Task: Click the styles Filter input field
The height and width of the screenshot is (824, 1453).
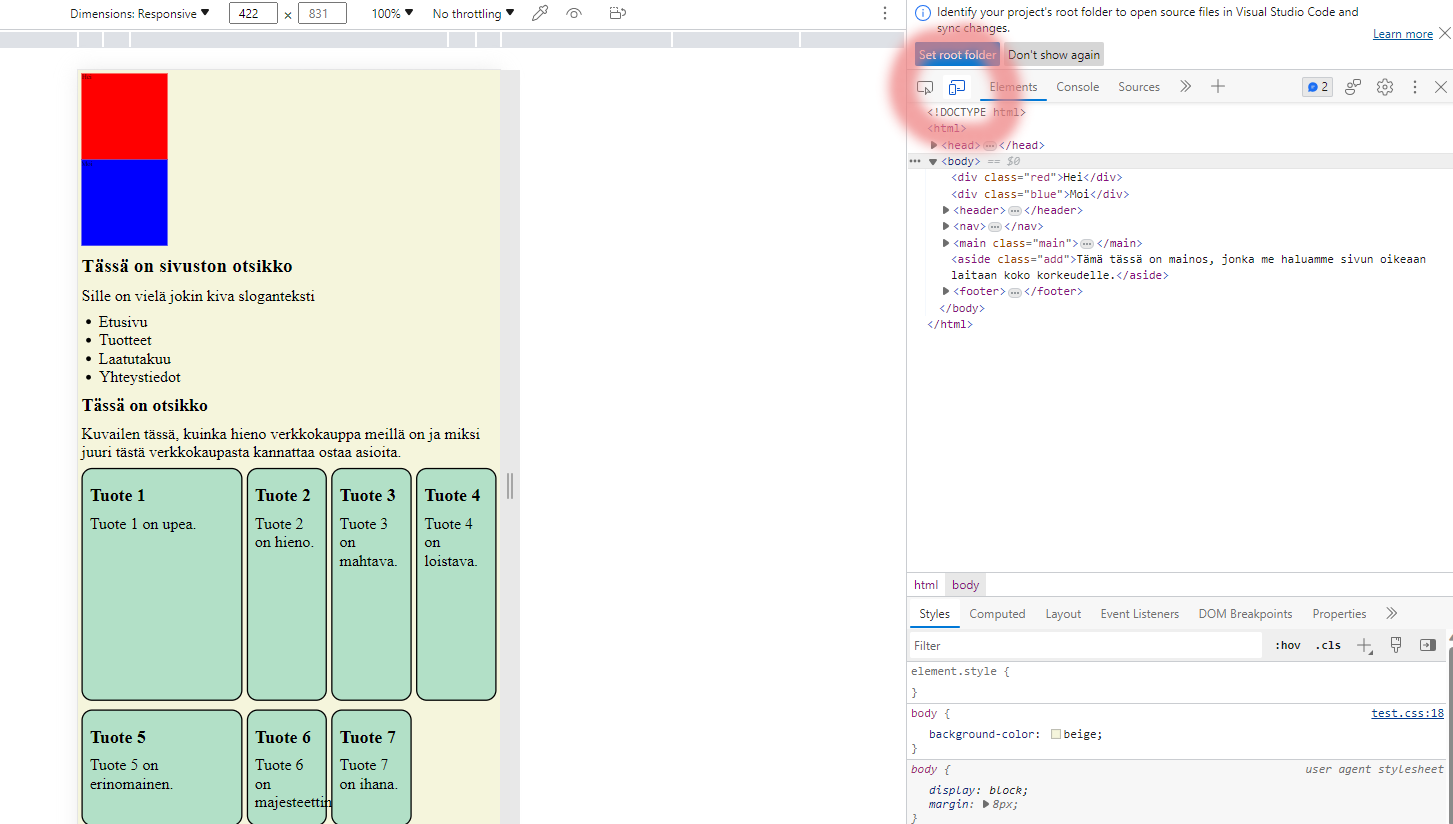Action: coord(1085,646)
